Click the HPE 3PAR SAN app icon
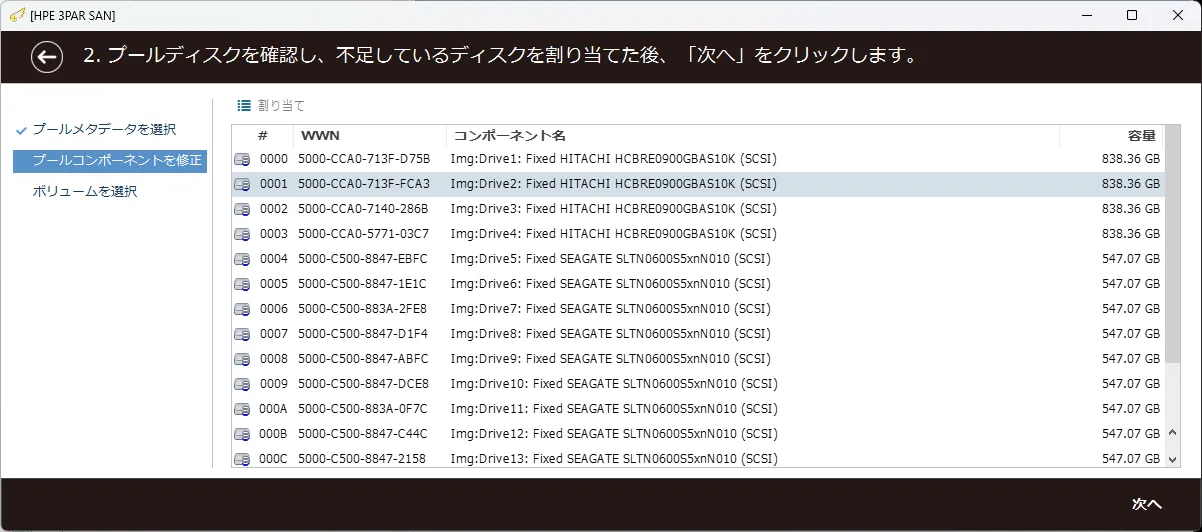 pos(16,15)
